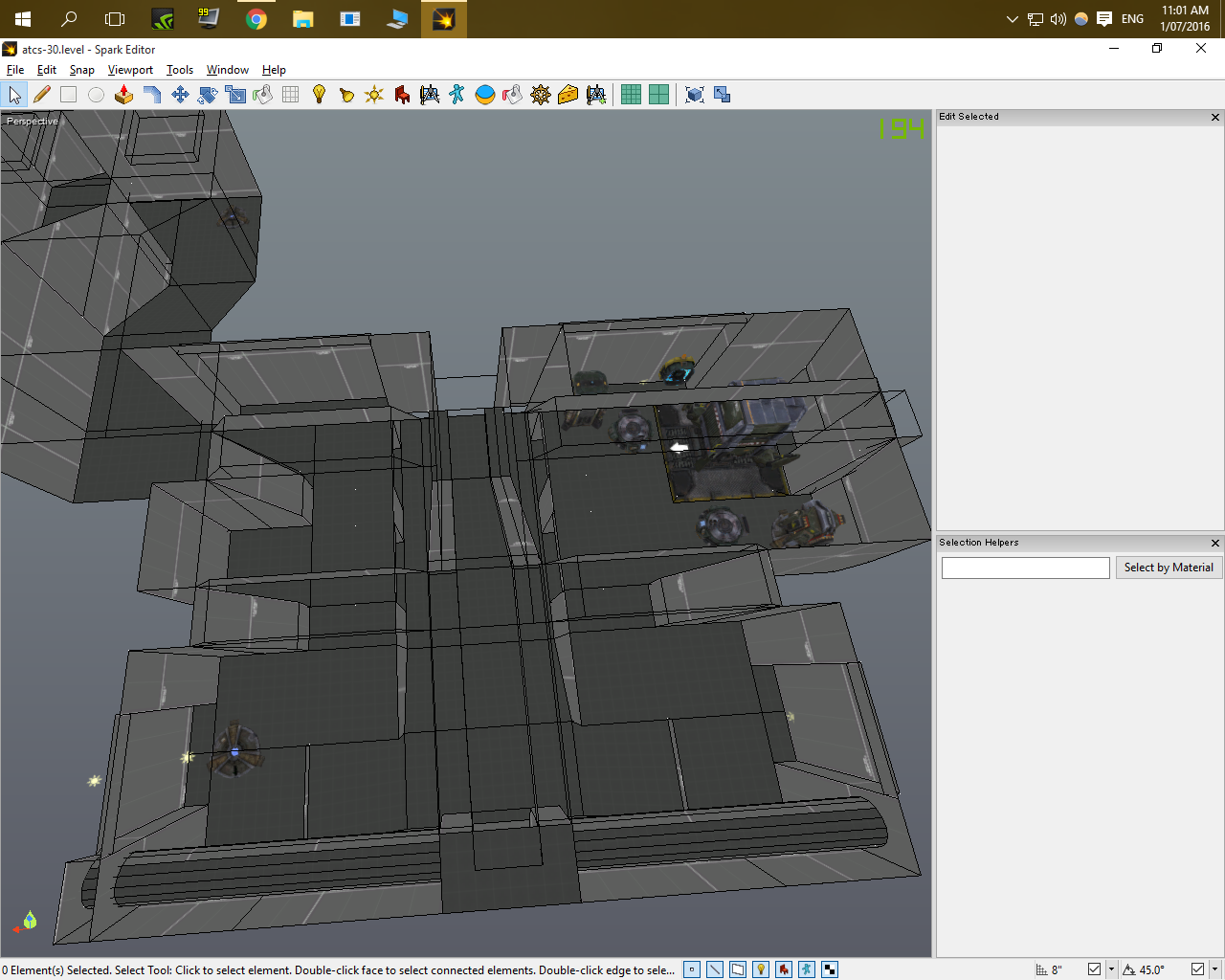Open the grid size dropdown arrow

1111,969
